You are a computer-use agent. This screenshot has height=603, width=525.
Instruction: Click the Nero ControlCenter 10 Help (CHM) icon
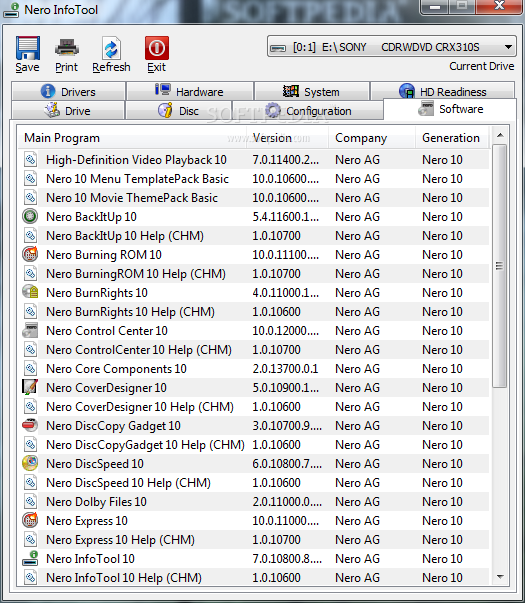(x=30, y=350)
